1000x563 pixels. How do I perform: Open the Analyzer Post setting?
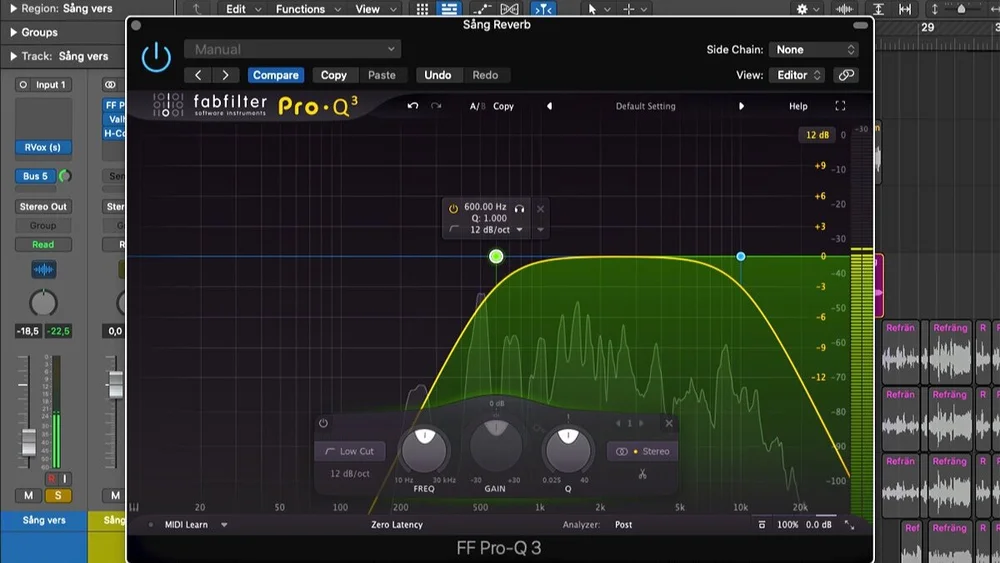(623, 525)
